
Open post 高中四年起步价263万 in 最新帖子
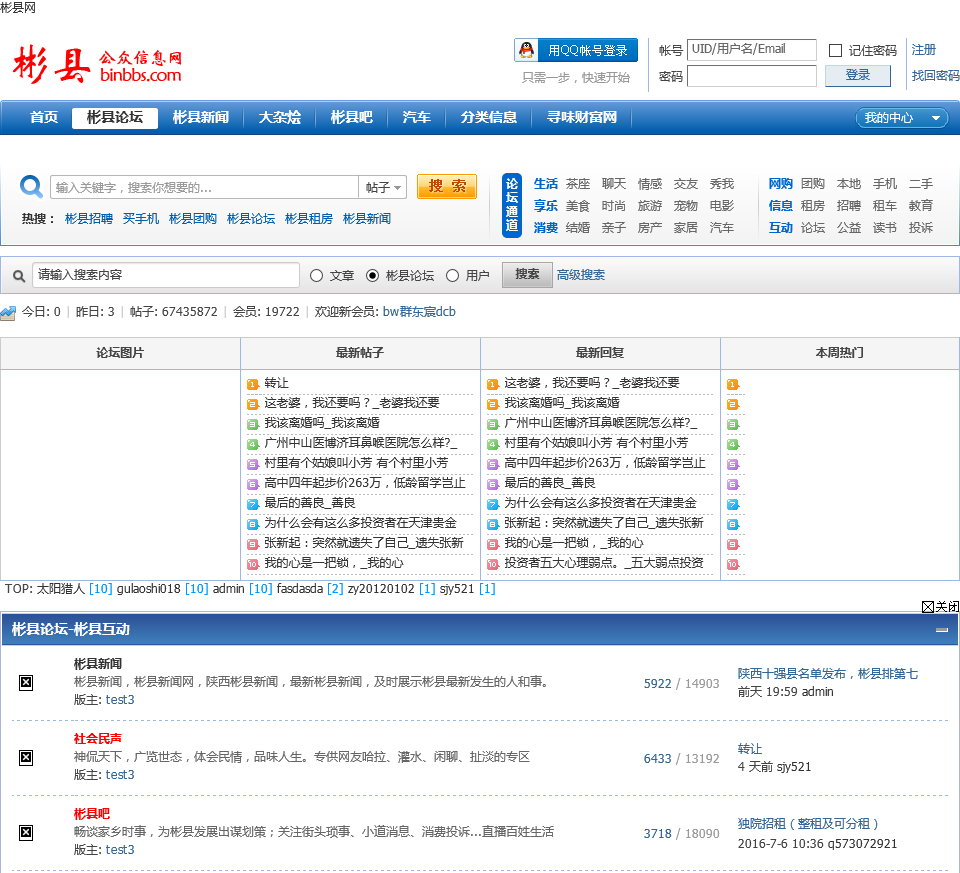[365, 484]
